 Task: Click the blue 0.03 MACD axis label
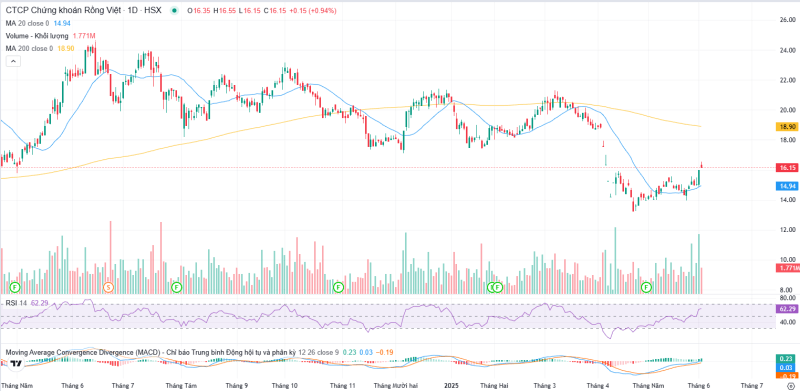click(786, 368)
